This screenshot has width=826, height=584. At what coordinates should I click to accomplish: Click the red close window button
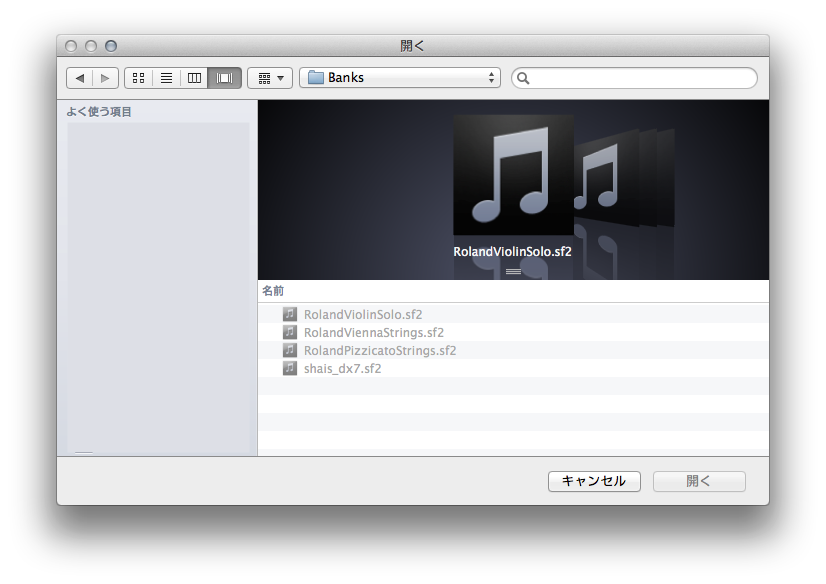tap(71, 46)
